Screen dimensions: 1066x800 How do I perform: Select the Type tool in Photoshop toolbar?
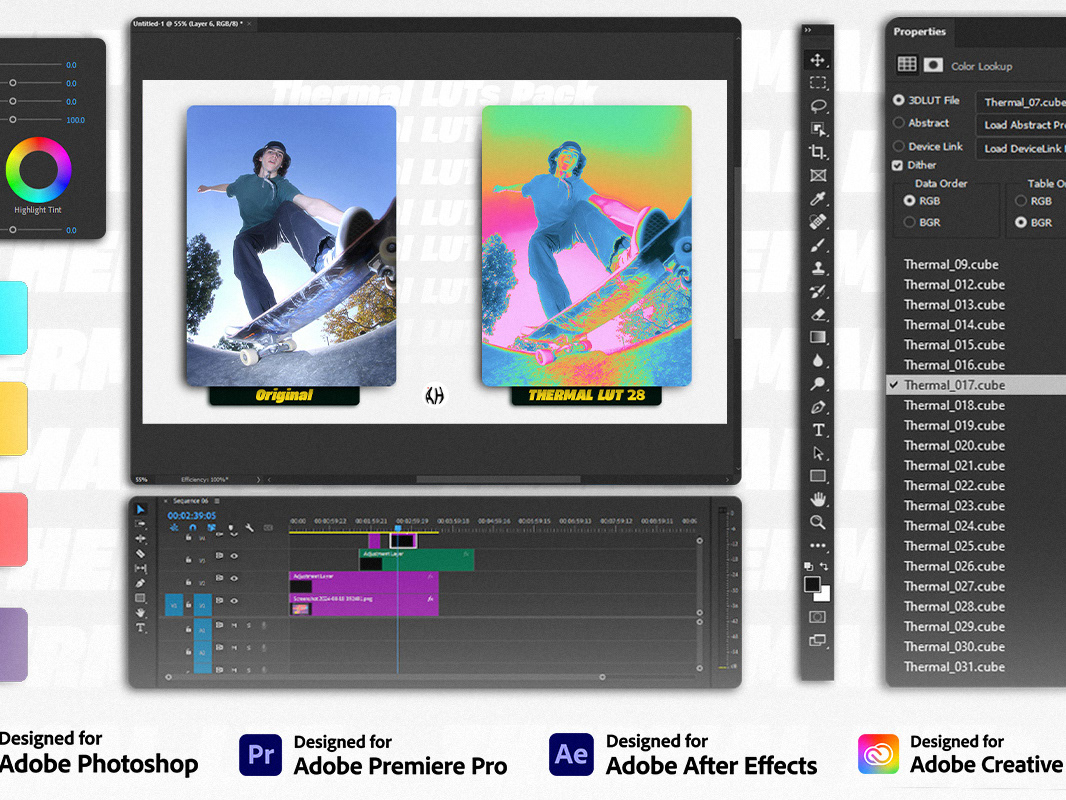pos(818,430)
